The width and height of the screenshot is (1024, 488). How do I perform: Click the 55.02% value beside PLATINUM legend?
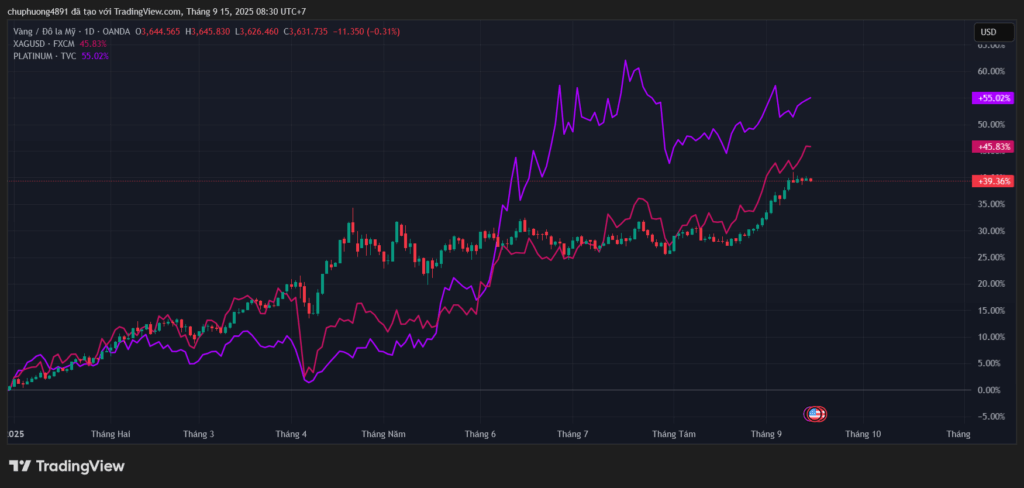pos(95,56)
